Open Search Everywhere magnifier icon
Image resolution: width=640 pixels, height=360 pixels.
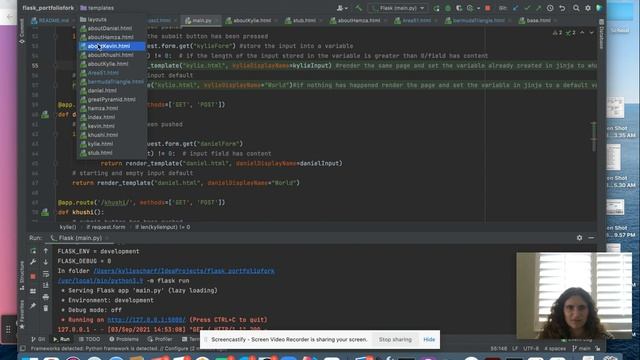(x=576, y=8)
